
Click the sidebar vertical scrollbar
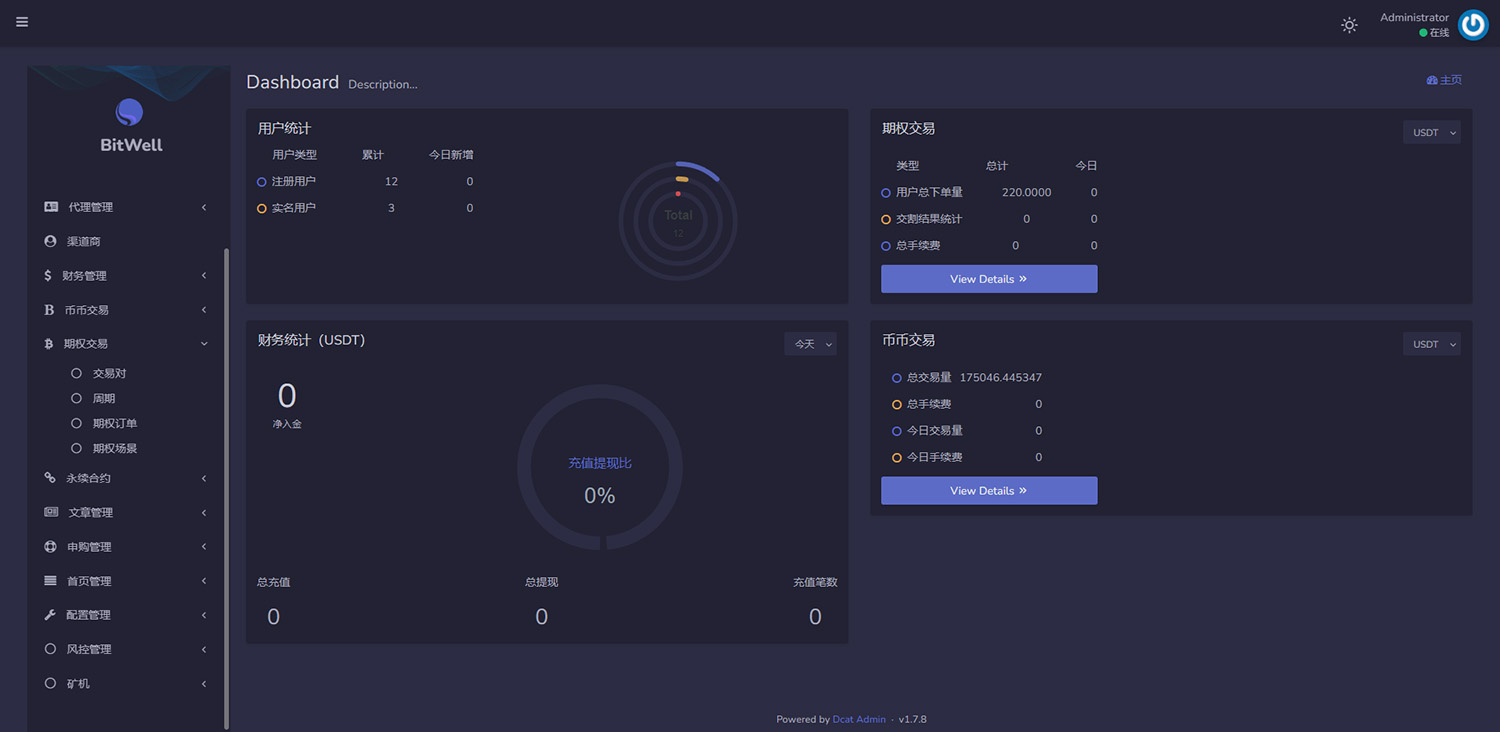[226, 488]
